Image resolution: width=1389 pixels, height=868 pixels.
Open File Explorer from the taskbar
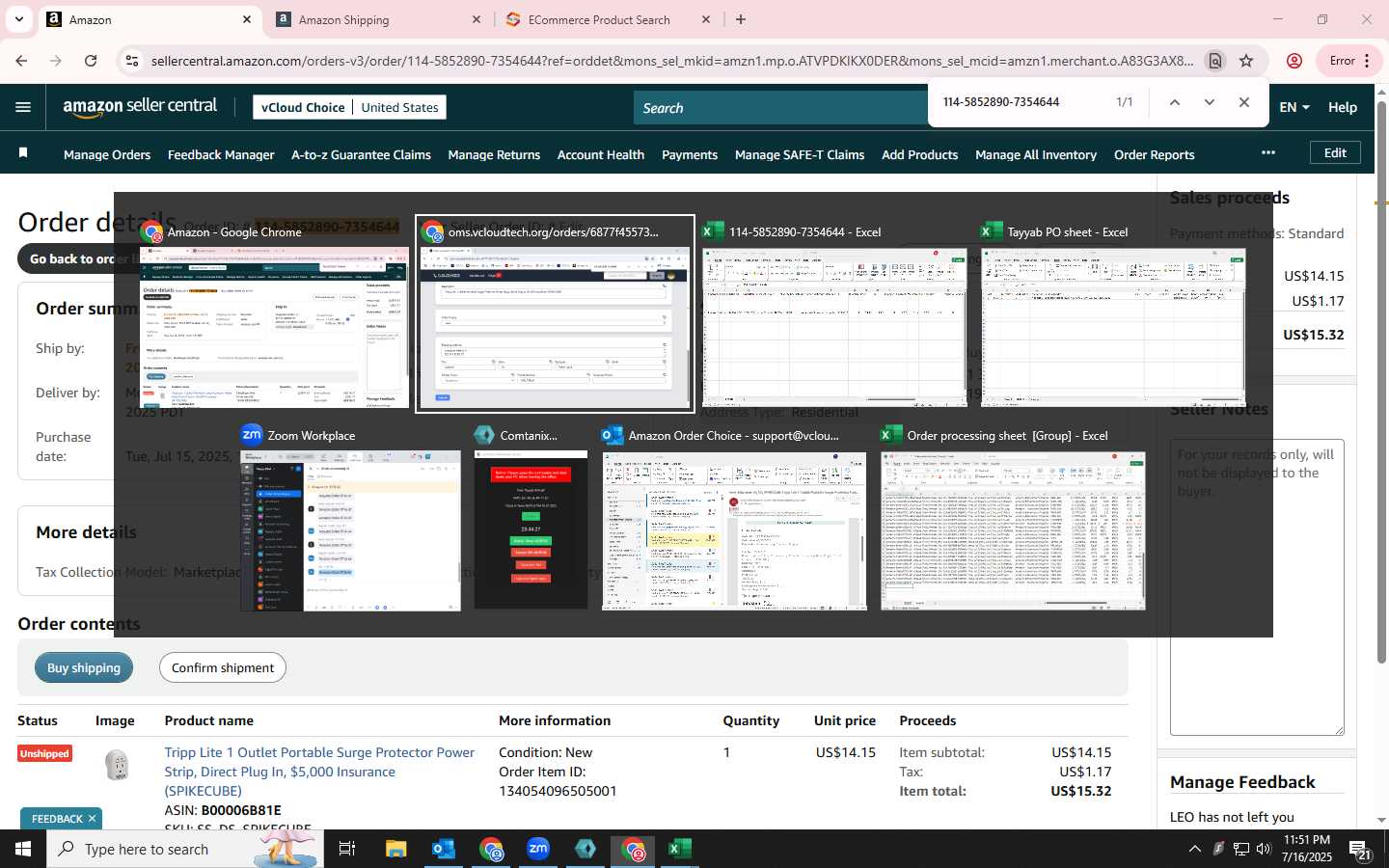pyautogui.click(x=396, y=849)
